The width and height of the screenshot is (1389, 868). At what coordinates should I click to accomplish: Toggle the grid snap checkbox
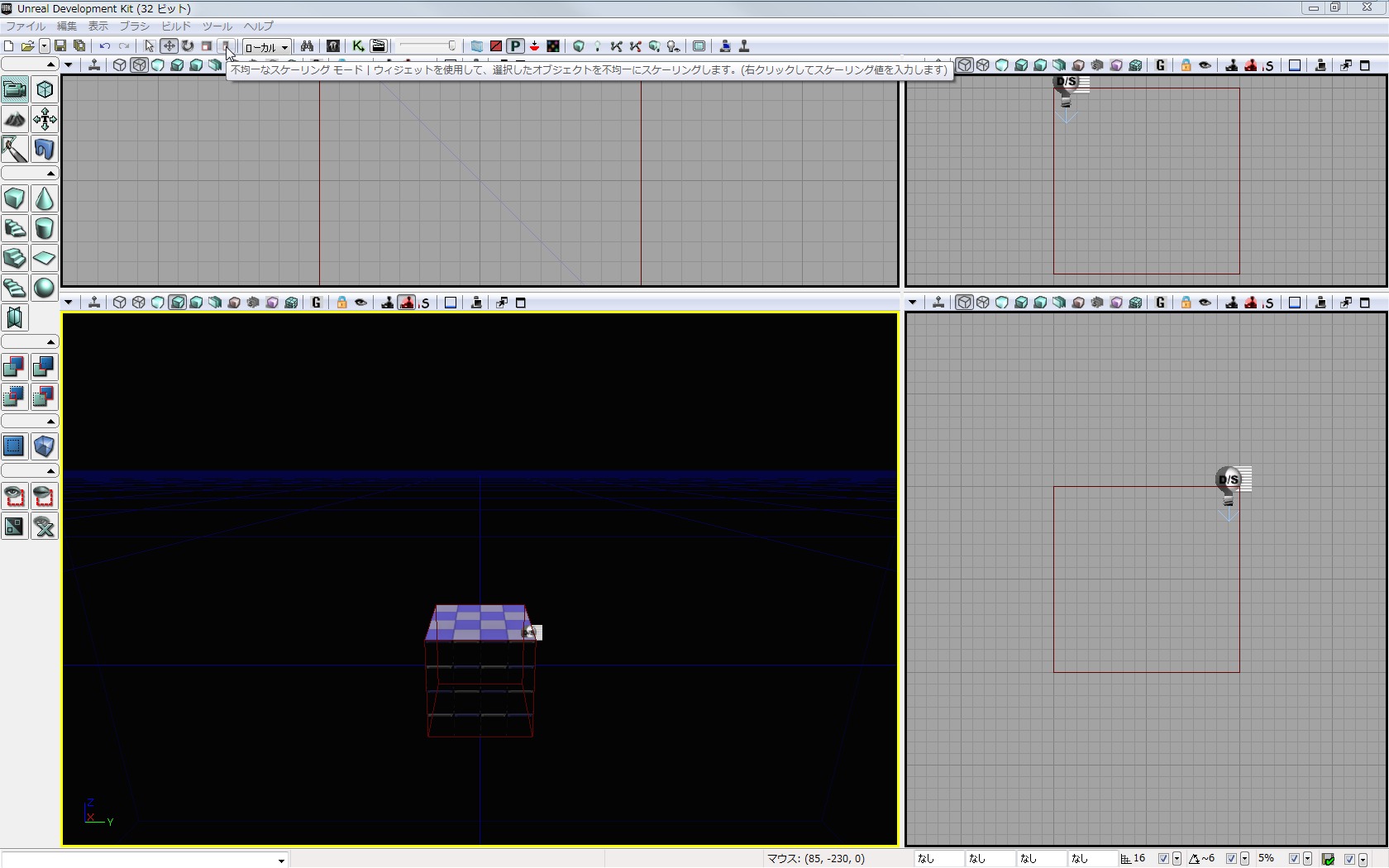pos(1163,859)
